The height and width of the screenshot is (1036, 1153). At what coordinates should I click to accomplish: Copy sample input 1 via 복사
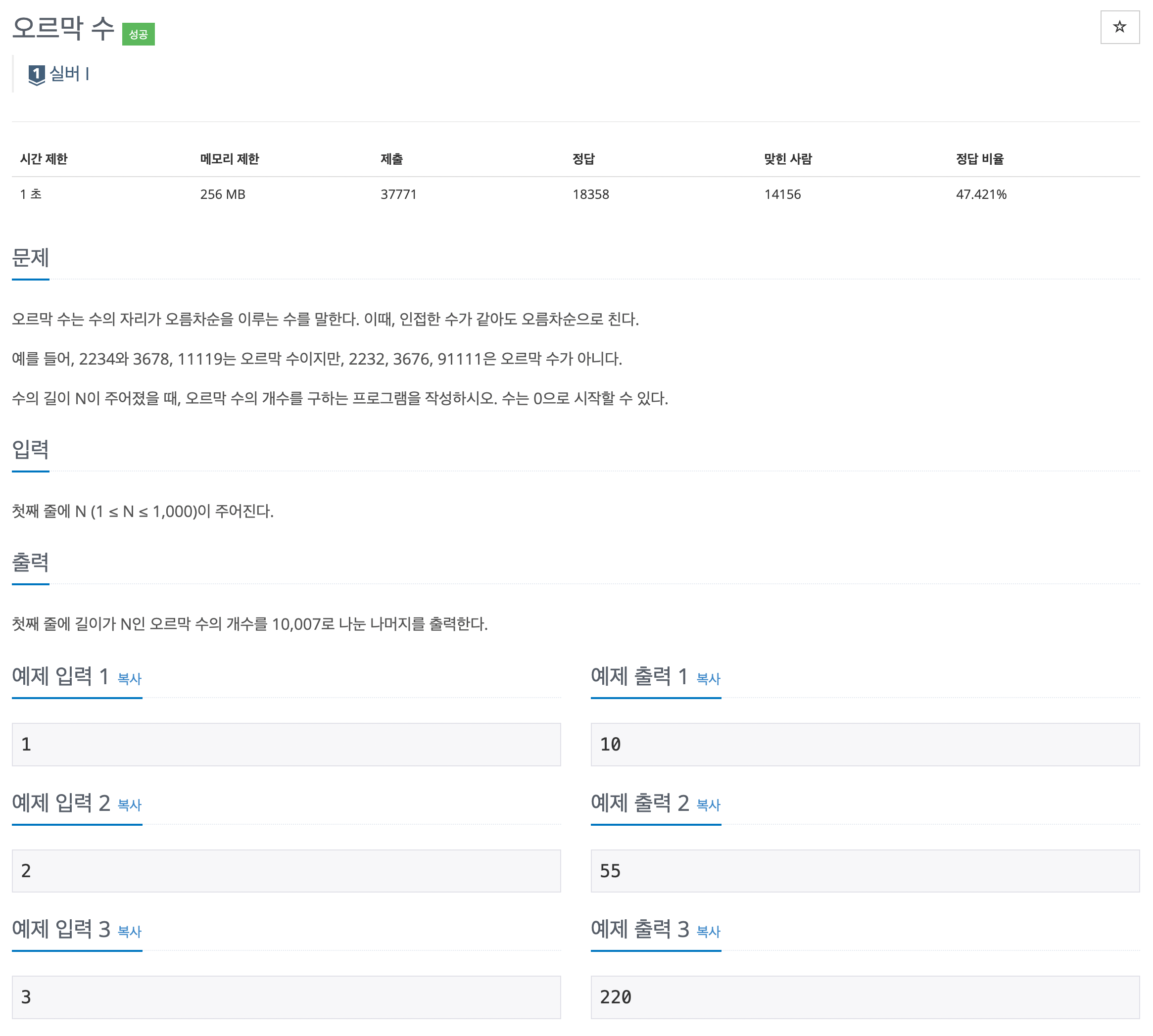pyautogui.click(x=129, y=678)
